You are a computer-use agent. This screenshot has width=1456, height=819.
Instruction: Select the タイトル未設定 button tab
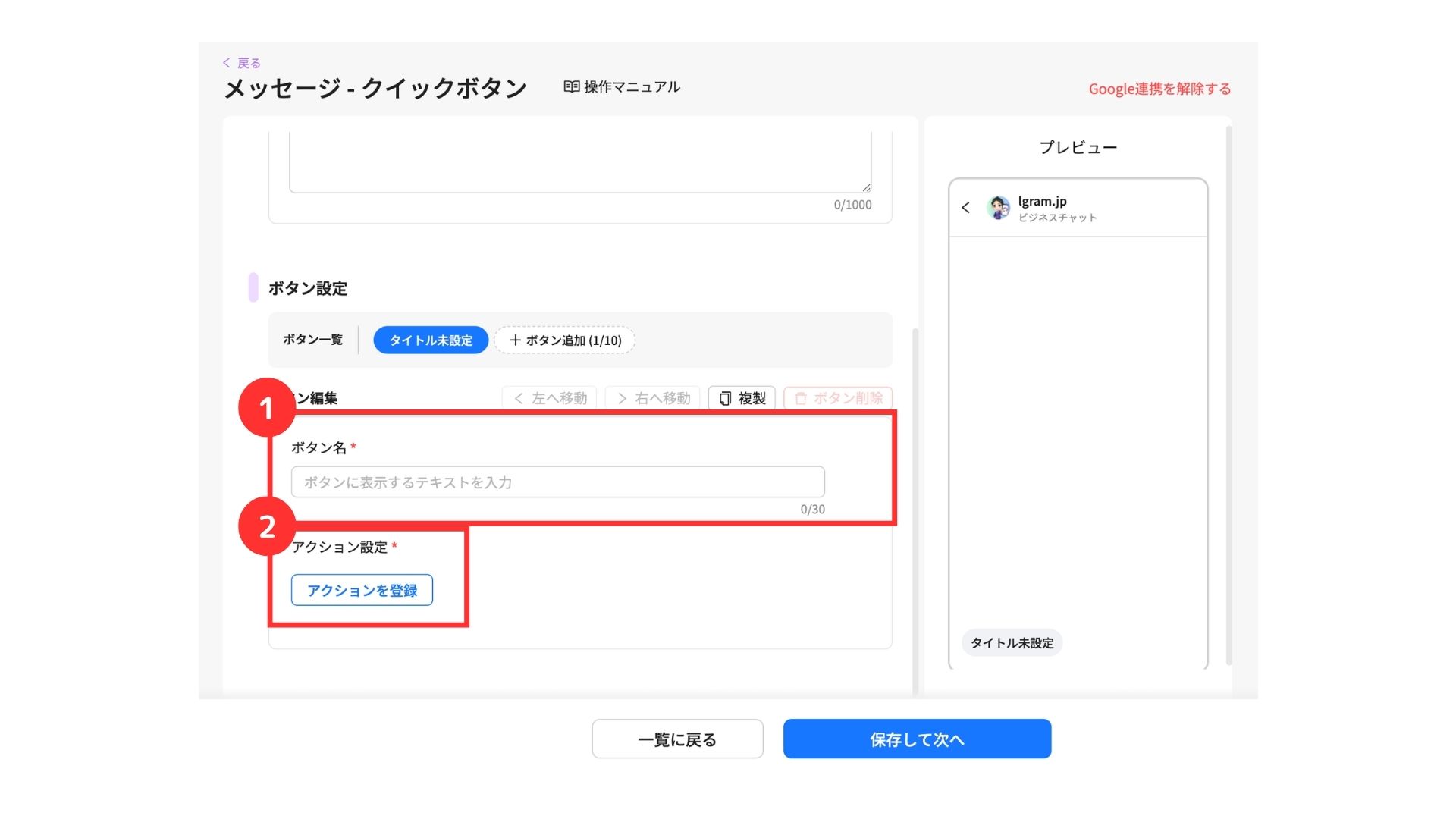431,340
